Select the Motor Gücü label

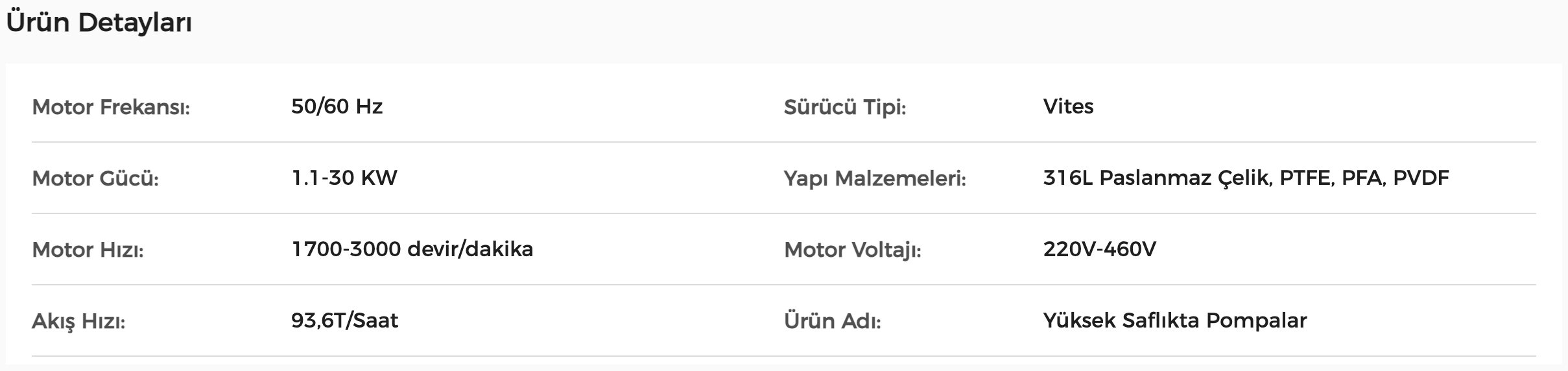click(95, 178)
